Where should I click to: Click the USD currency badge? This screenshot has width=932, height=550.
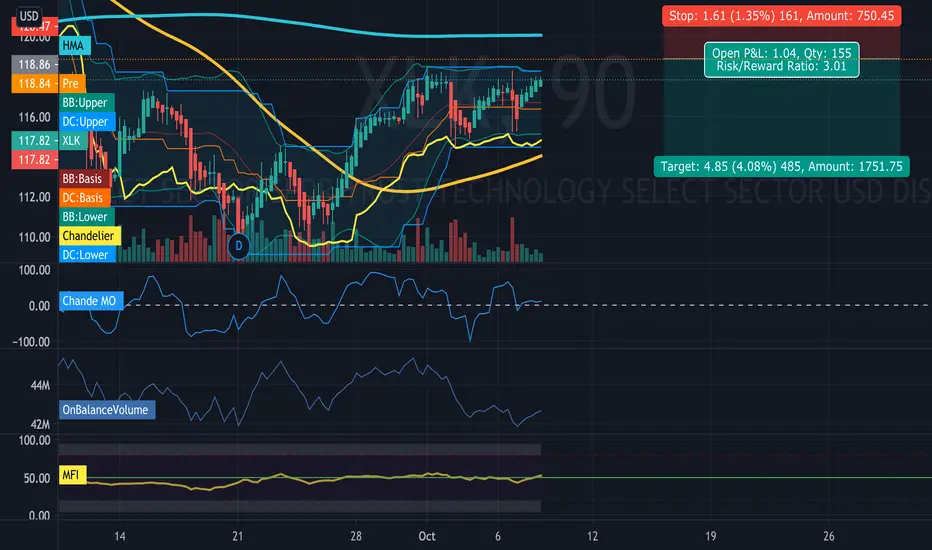point(29,16)
